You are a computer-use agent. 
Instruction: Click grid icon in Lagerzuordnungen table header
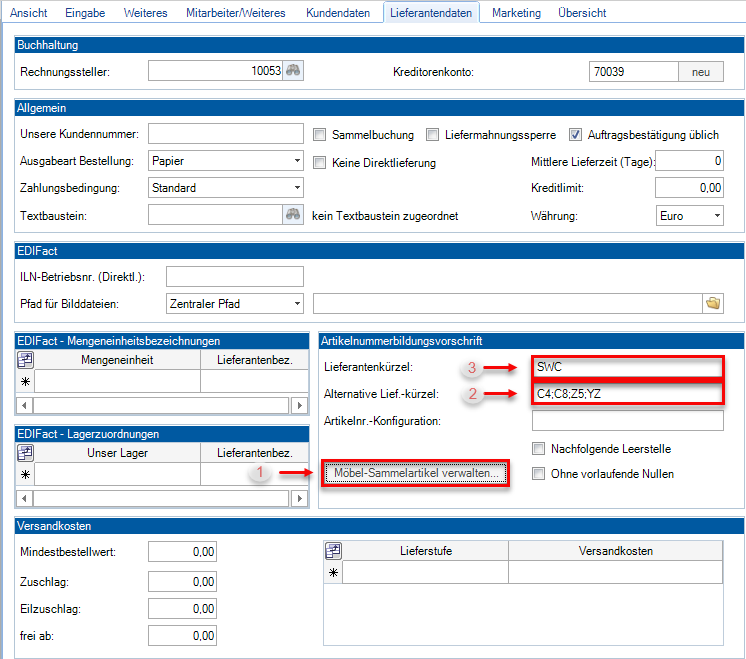point(26,453)
